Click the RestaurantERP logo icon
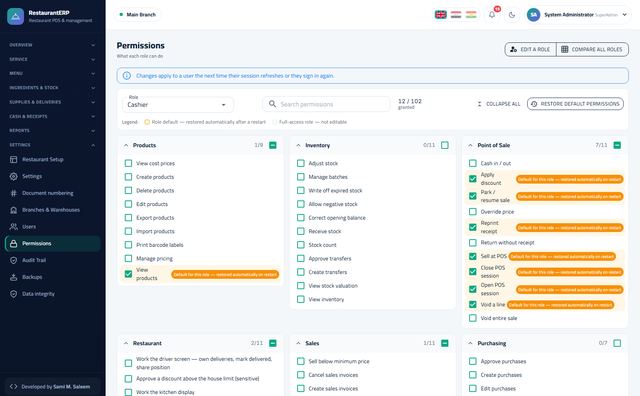This screenshot has height=396, width=640. click(16, 16)
